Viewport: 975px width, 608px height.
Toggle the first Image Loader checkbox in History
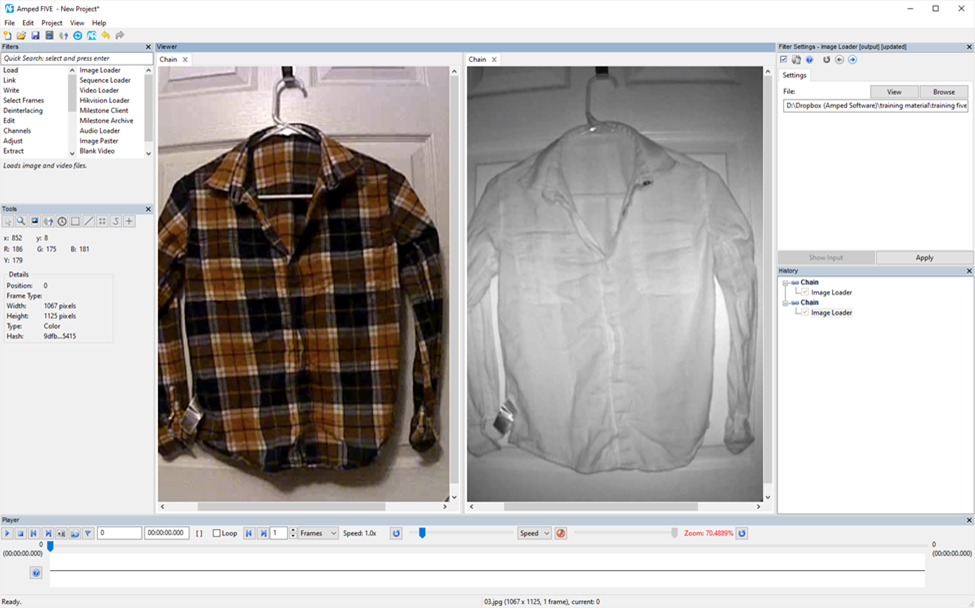(805, 292)
